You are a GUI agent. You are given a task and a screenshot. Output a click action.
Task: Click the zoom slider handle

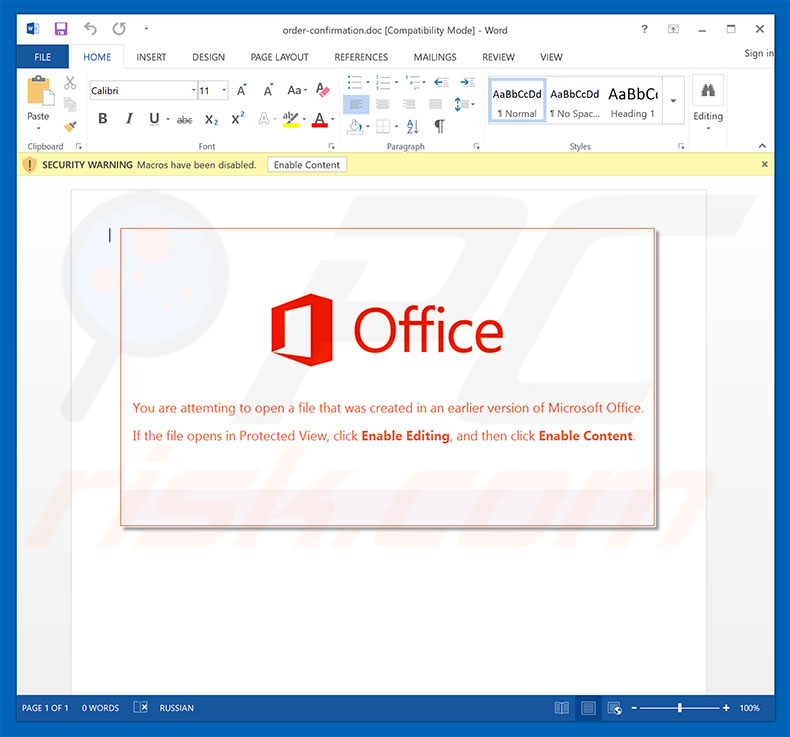[x=680, y=708]
